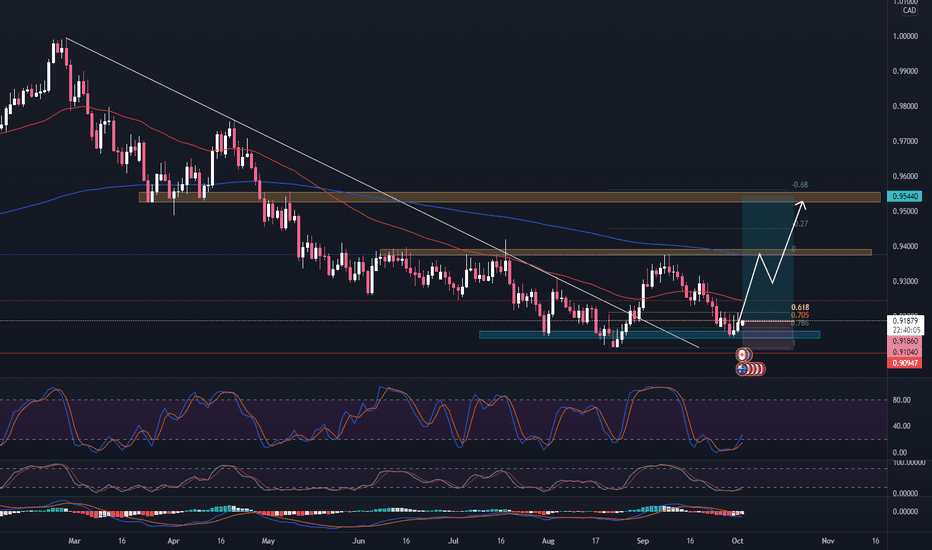Click the -0.68 Fibonacci extension label
Viewport: 932px width, 550px height.
click(x=800, y=185)
